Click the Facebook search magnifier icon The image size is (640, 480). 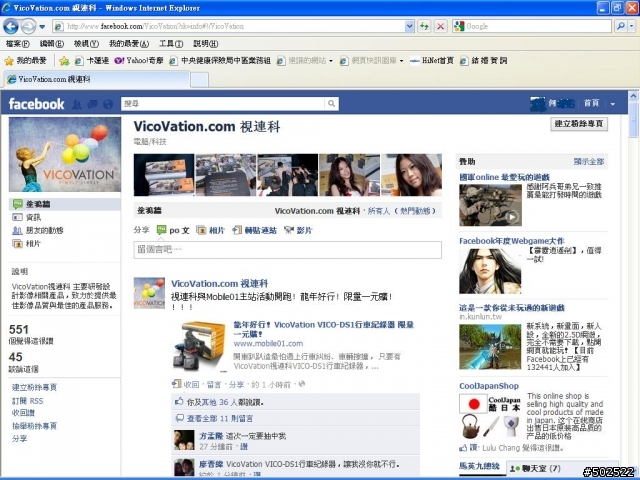coord(331,104)
